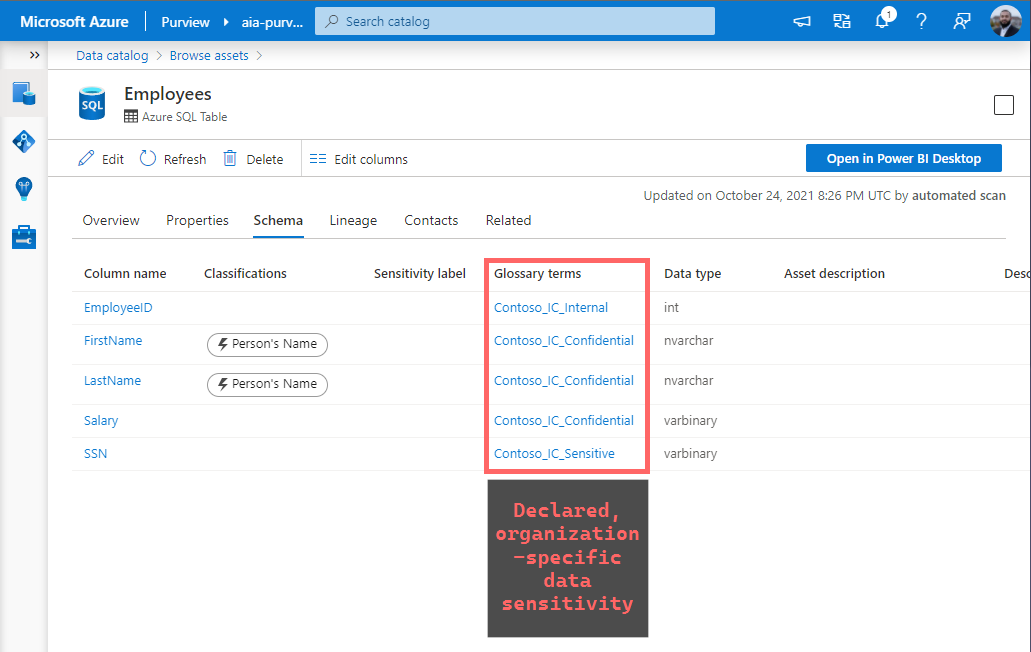1031x652 pixels.
Task: Open the Data catalog sidebar icon
Action: coord(24,93)
